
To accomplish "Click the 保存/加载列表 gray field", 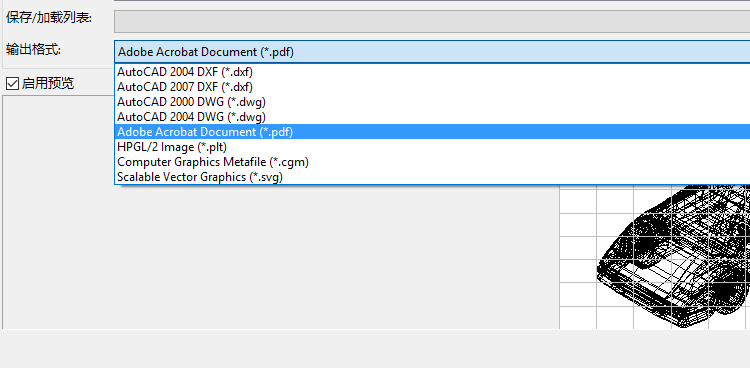I will click(432, 22).
